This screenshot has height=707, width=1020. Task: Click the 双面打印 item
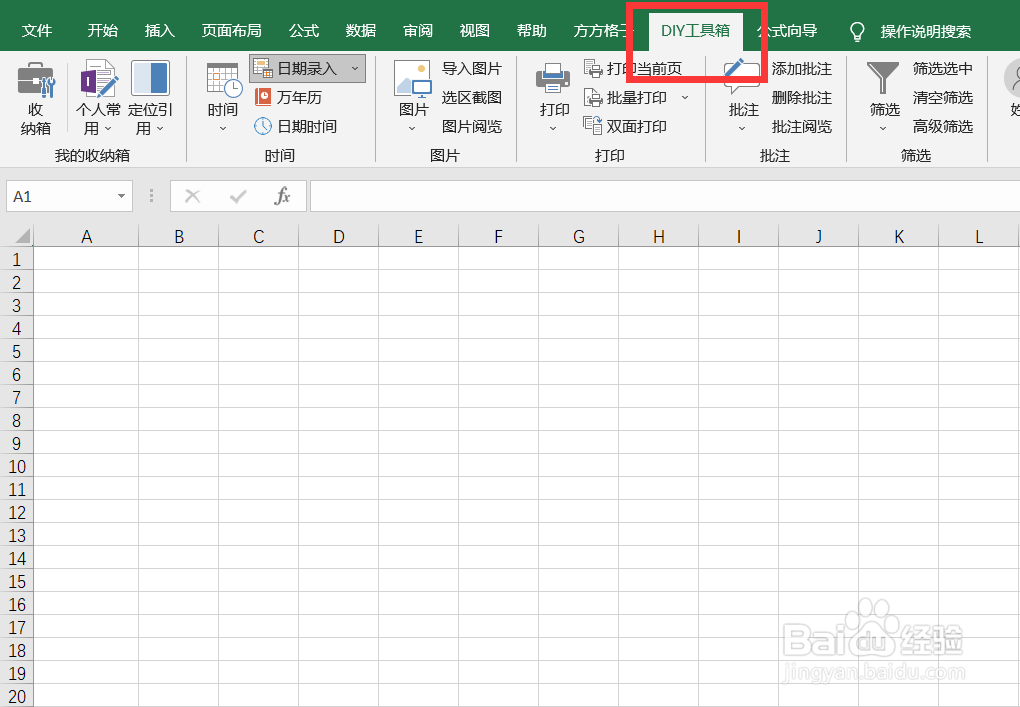click(626, 126)
